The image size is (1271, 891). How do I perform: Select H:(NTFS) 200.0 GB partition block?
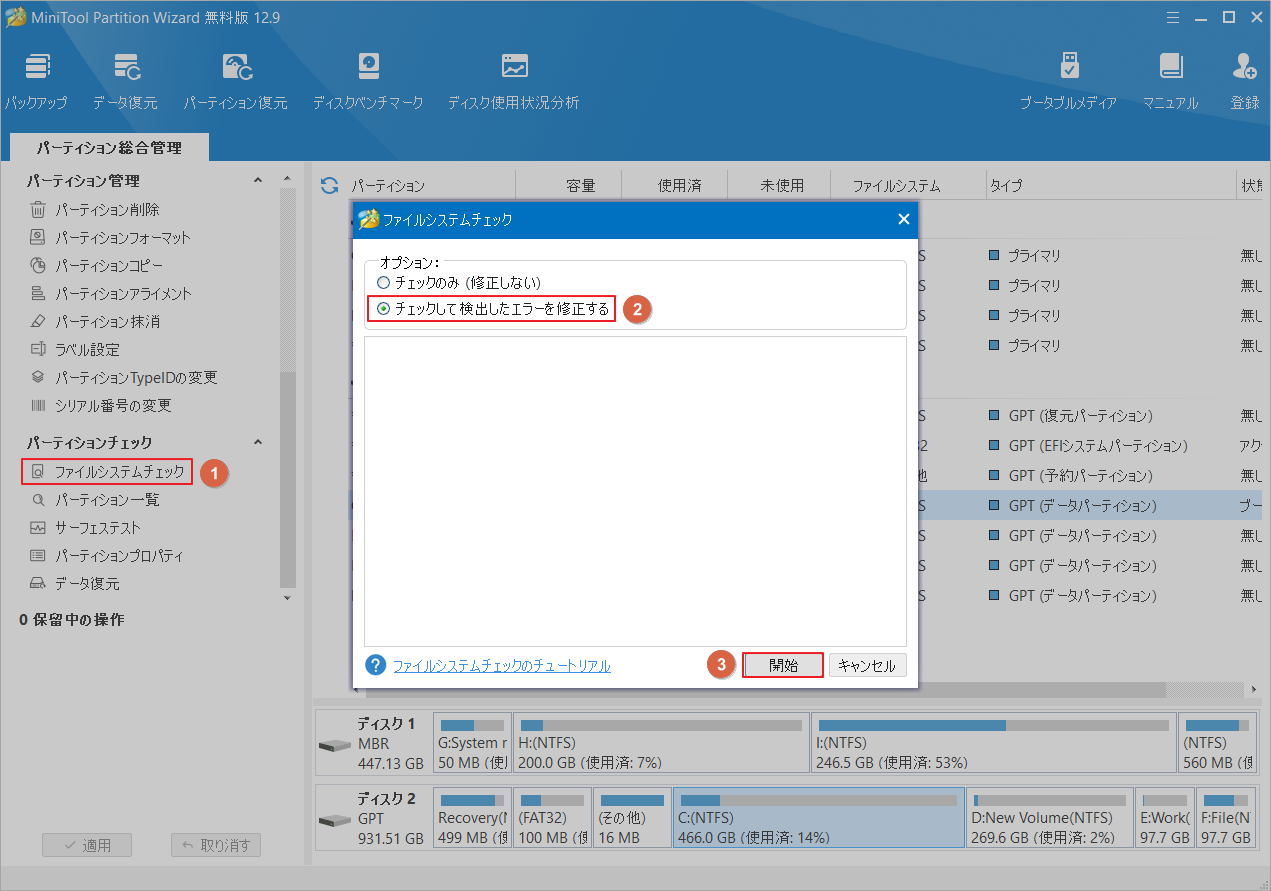click(661, 743)
